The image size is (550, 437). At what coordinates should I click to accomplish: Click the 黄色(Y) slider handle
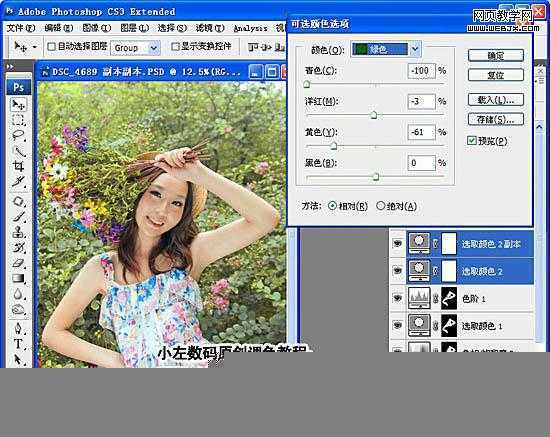click(x=334, y=146)
